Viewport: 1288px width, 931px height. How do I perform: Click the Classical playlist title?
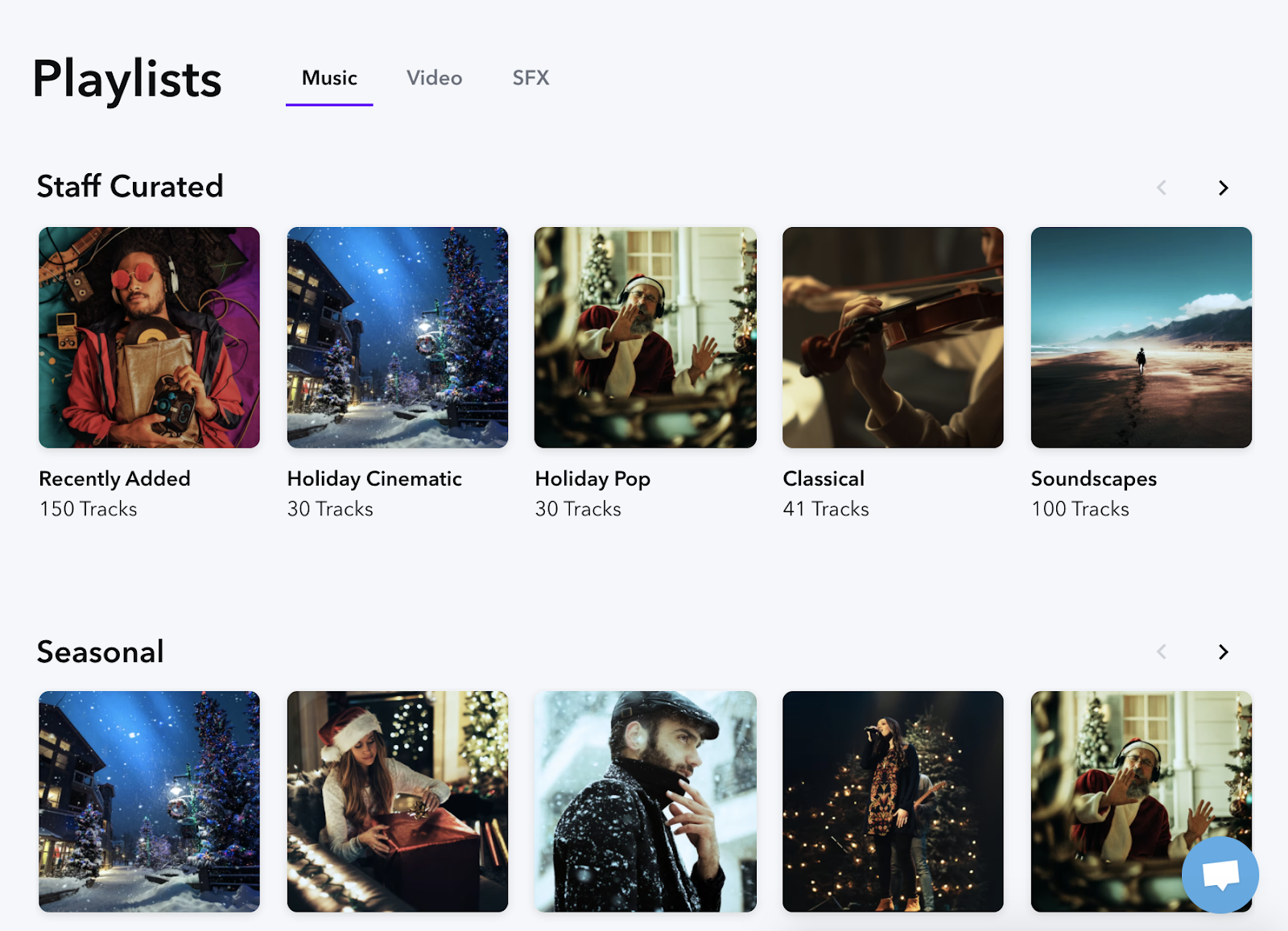[823, 478]
